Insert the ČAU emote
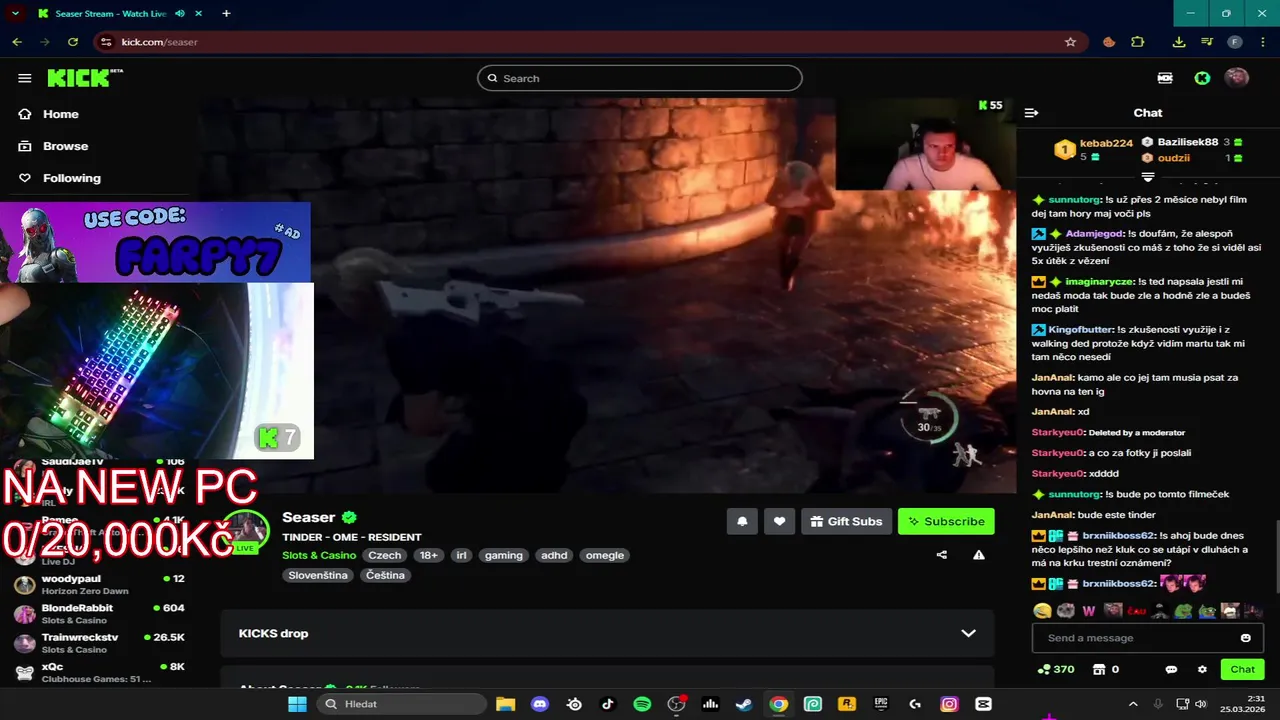 pyautogui.click(x=1136, y=611)
